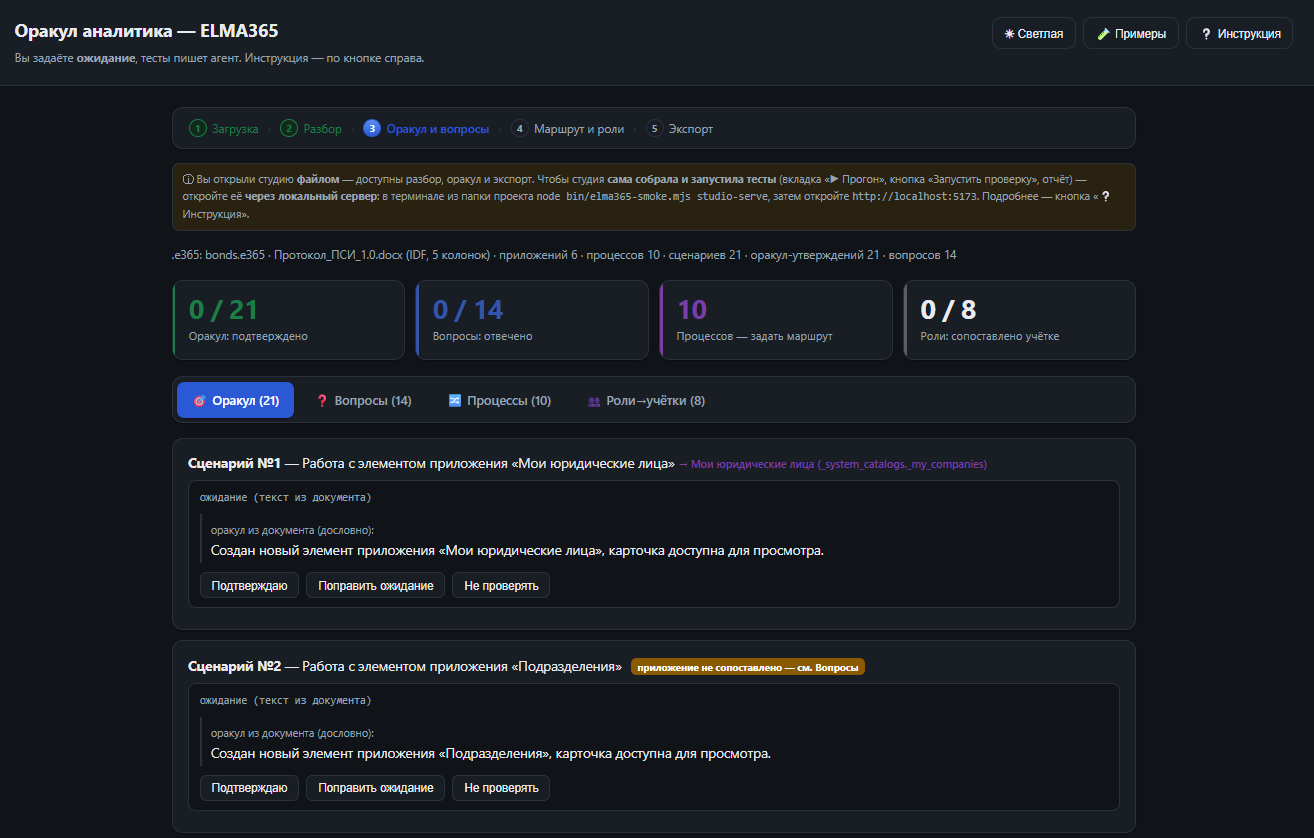Click the bonds.e365 file summary line
Screen dimensions: 1314x838
564,255
